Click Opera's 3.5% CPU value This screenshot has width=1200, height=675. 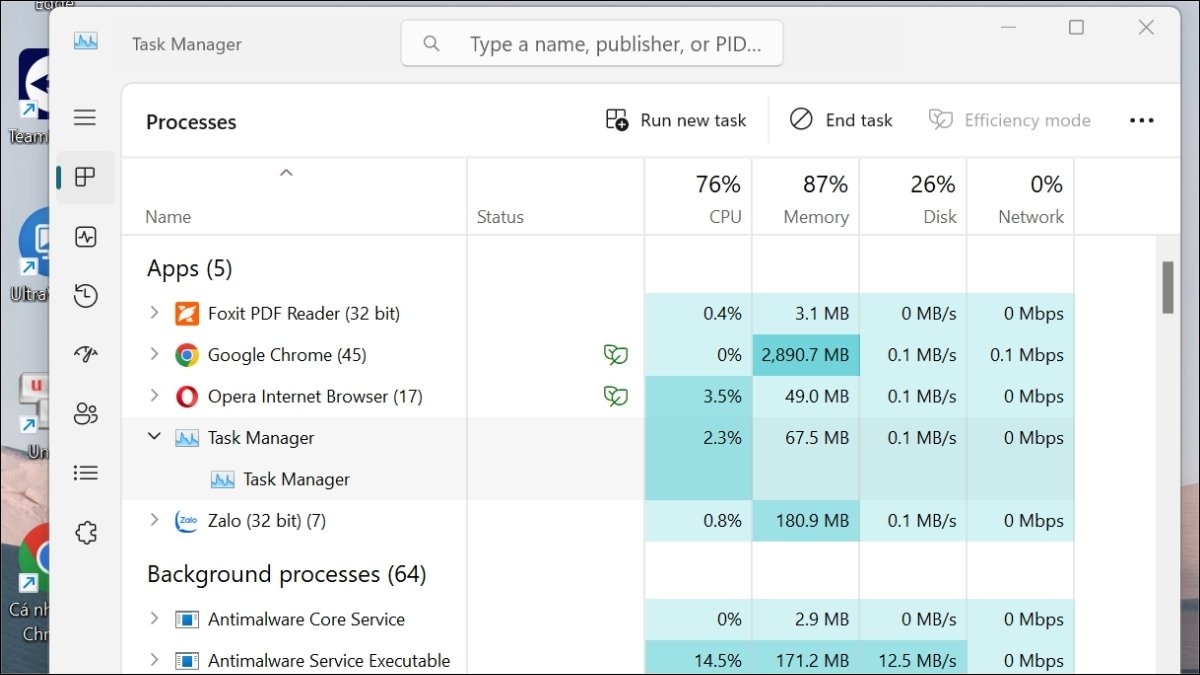723,397
